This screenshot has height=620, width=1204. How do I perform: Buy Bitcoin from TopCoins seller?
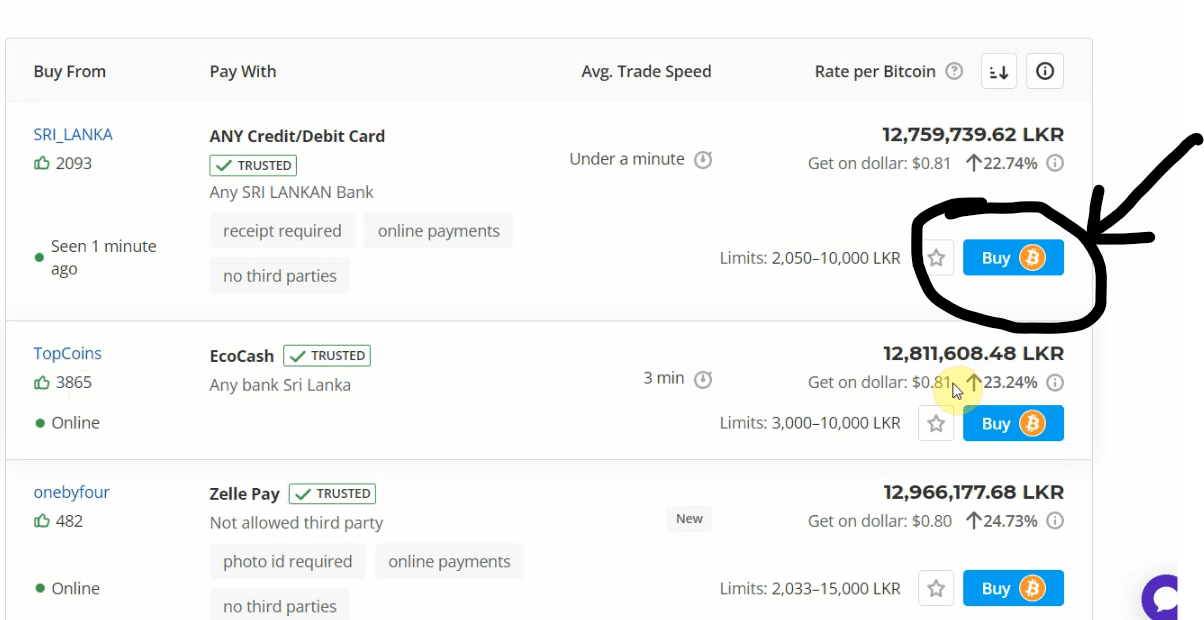(x=1013, y=424)
